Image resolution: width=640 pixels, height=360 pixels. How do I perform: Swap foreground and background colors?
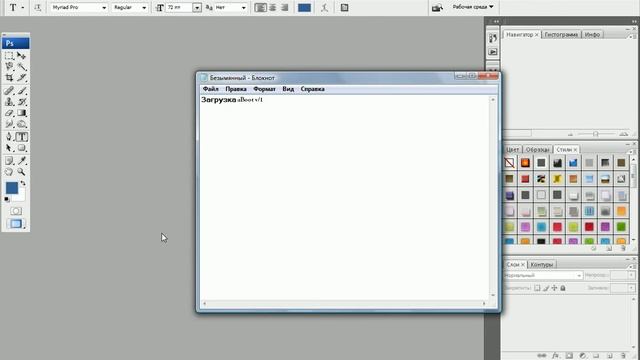click(x=23, y=184)
